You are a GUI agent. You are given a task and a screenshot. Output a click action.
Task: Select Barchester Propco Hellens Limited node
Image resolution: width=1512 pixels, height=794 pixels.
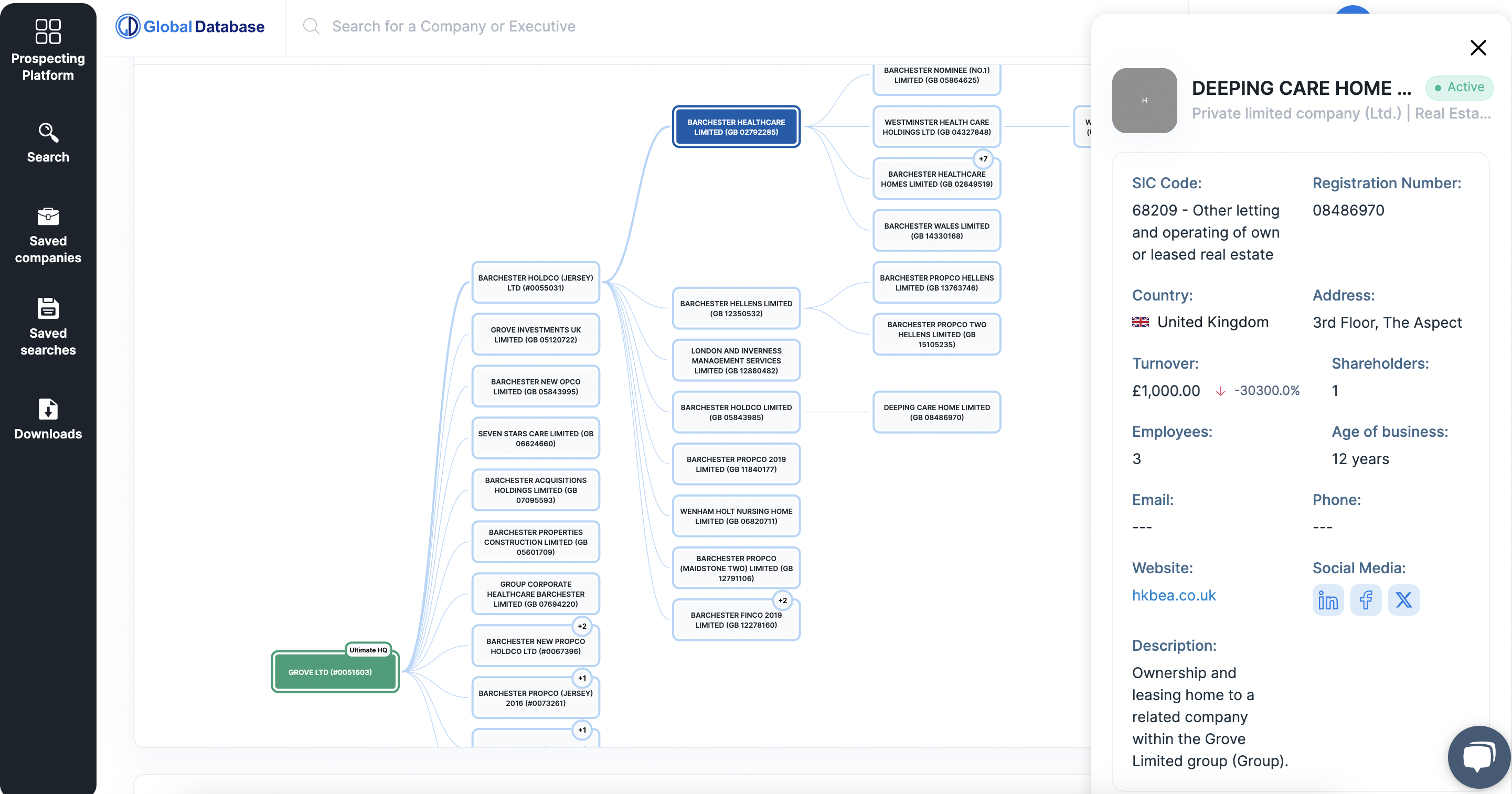click(x=936, y=282)
